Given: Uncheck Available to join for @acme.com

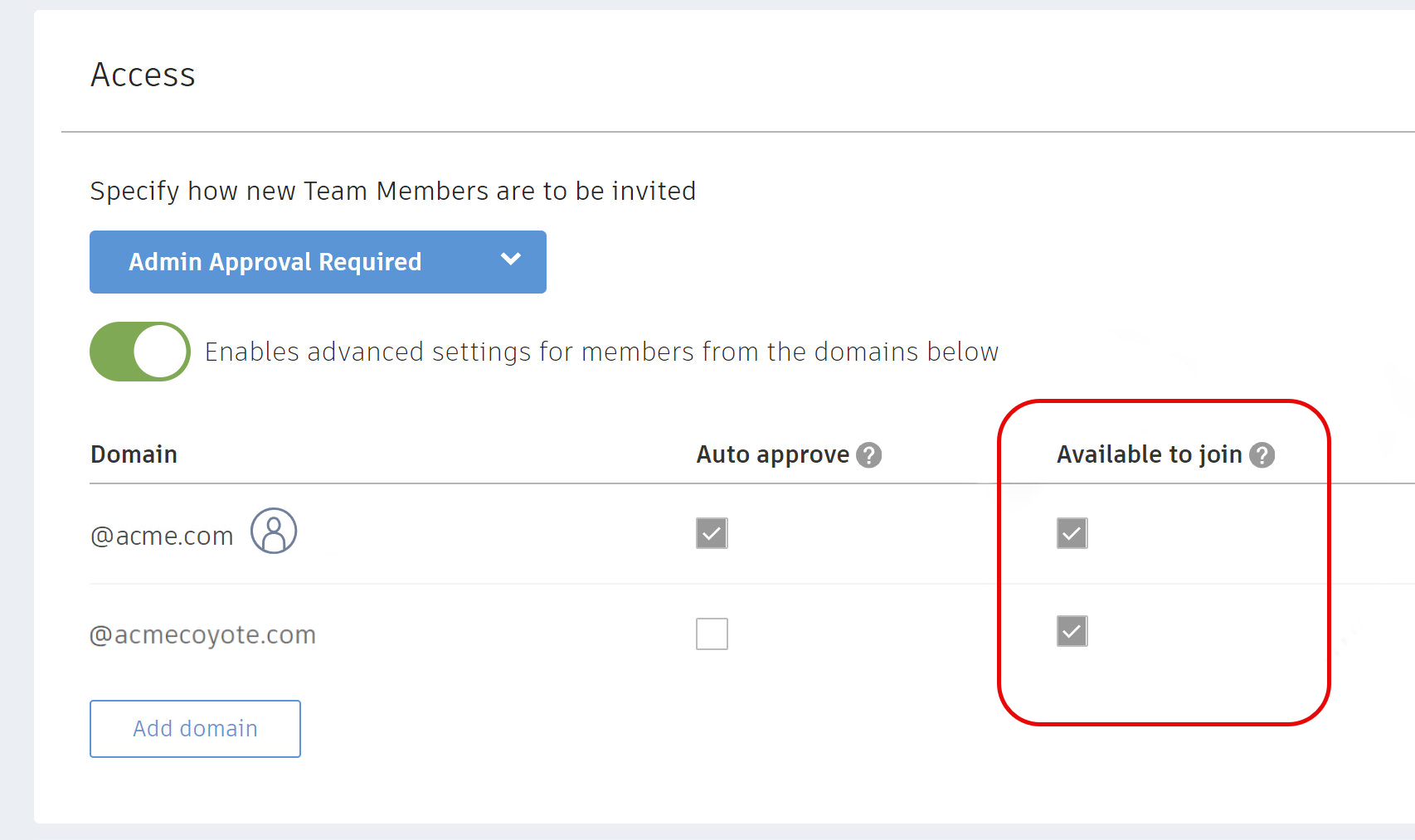Looking at the screenshot, I should coord(1071,534).
